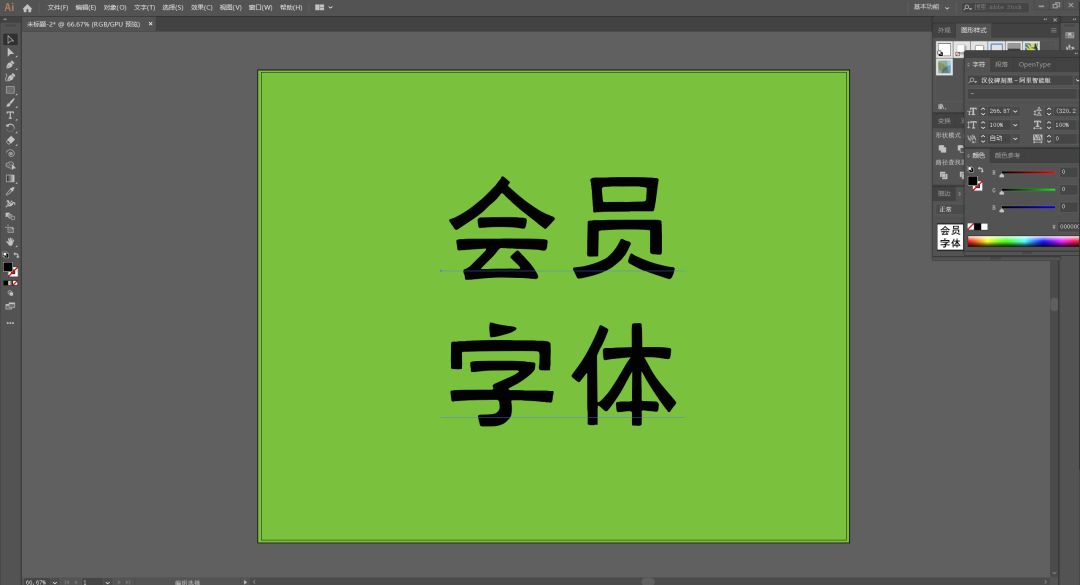This screenshot has height=585, width=1080.
Task: Pick the Pen tool
Action: 10,65
